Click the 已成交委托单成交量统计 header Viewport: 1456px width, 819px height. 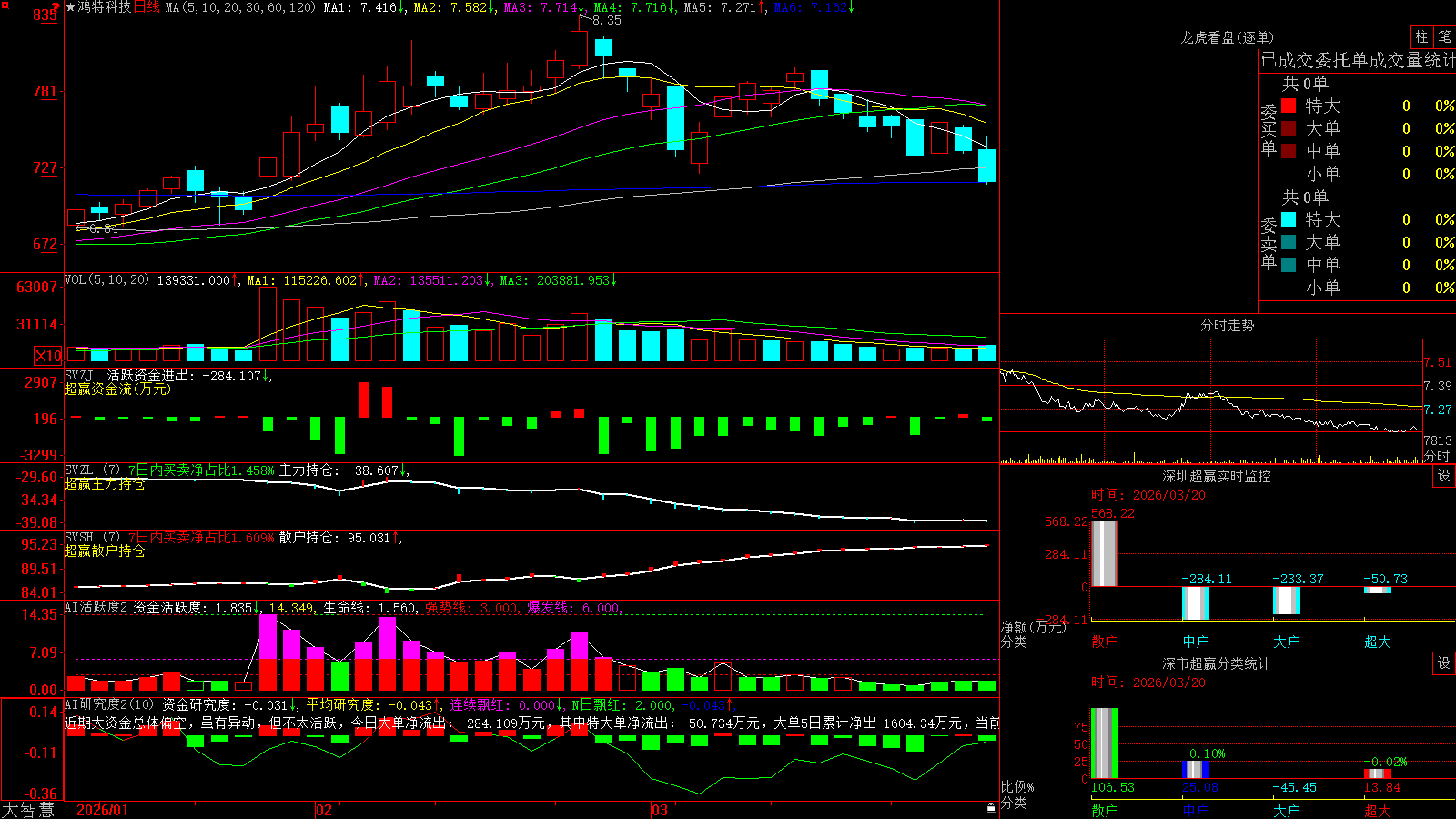(x=1358, y=60)
